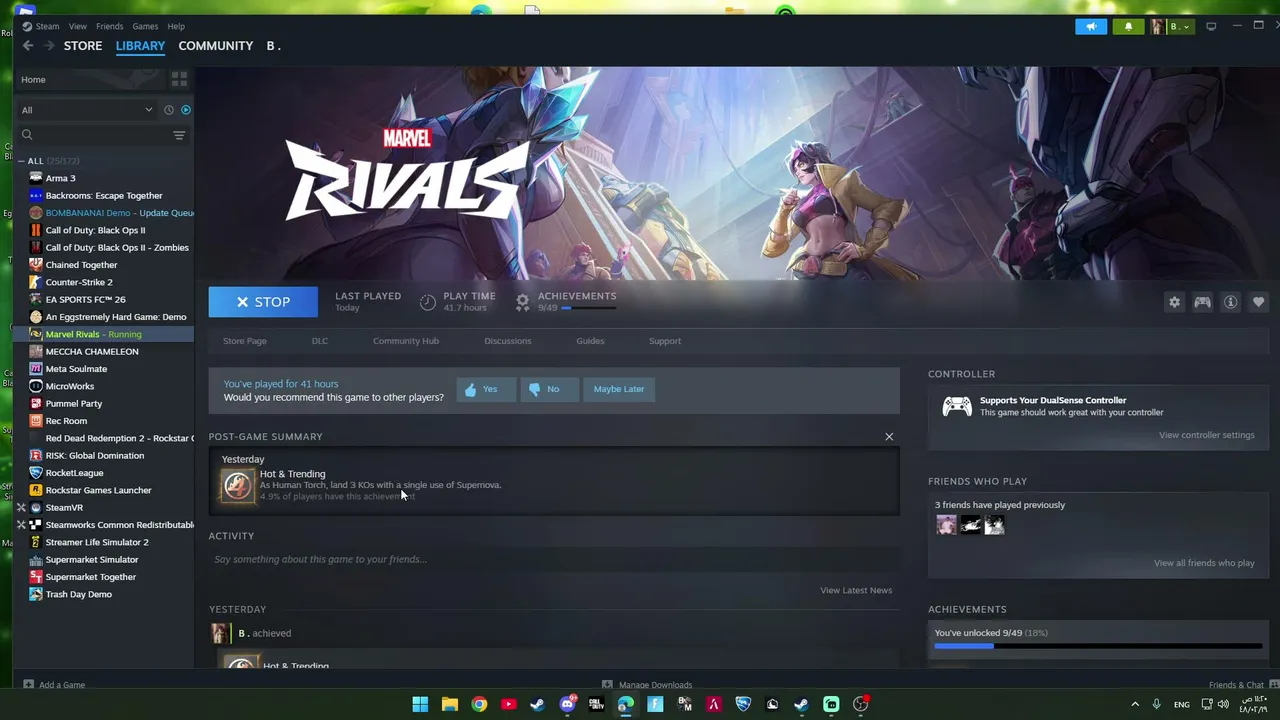Open the Guides link
Image resolution: width=1280 pixels, height=720 pixels.
point(590,341)
